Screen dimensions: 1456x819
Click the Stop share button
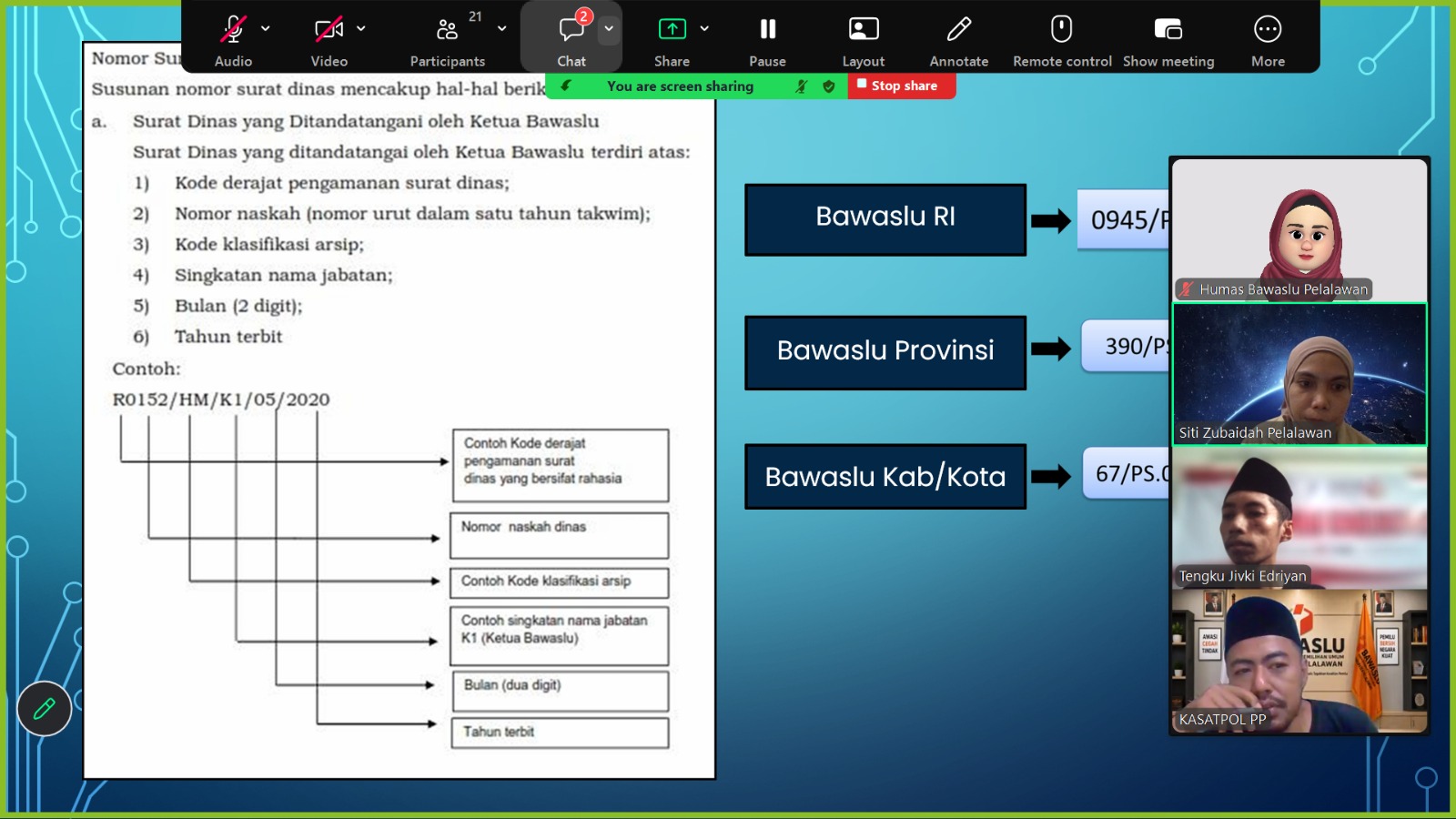pyautogui.click(x=901, y=86)
